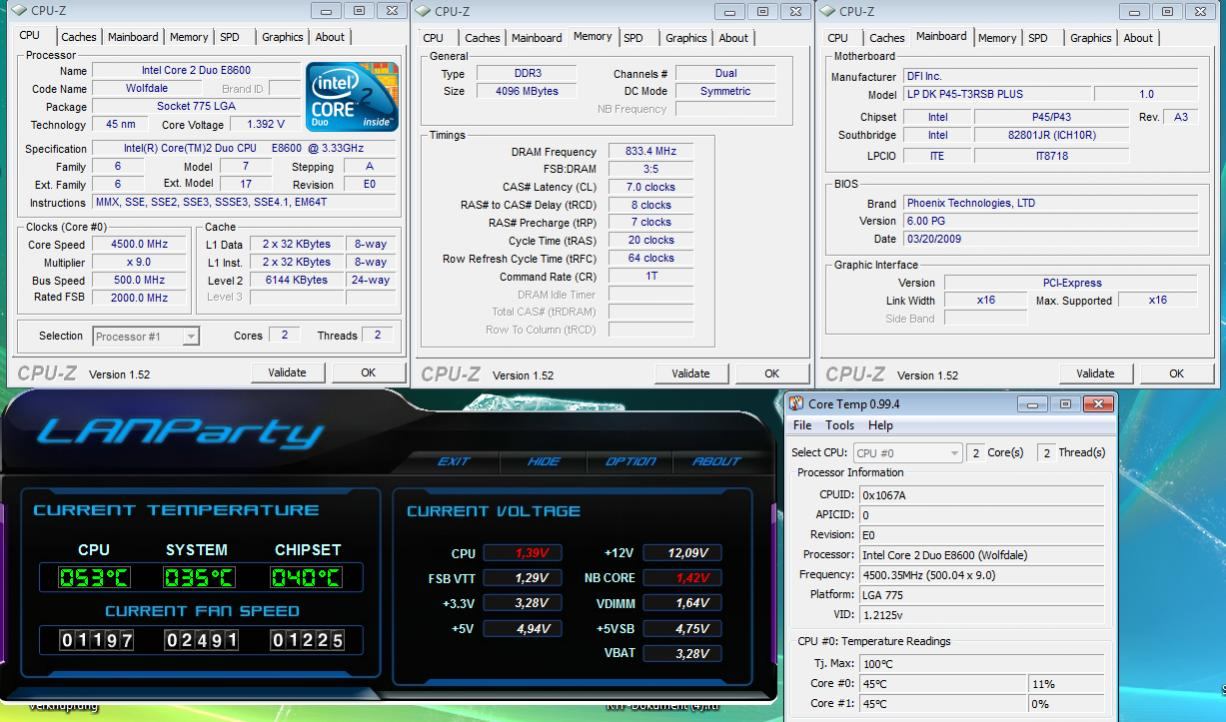Click CPU-Z title icon in right window

tap(828, 11)
